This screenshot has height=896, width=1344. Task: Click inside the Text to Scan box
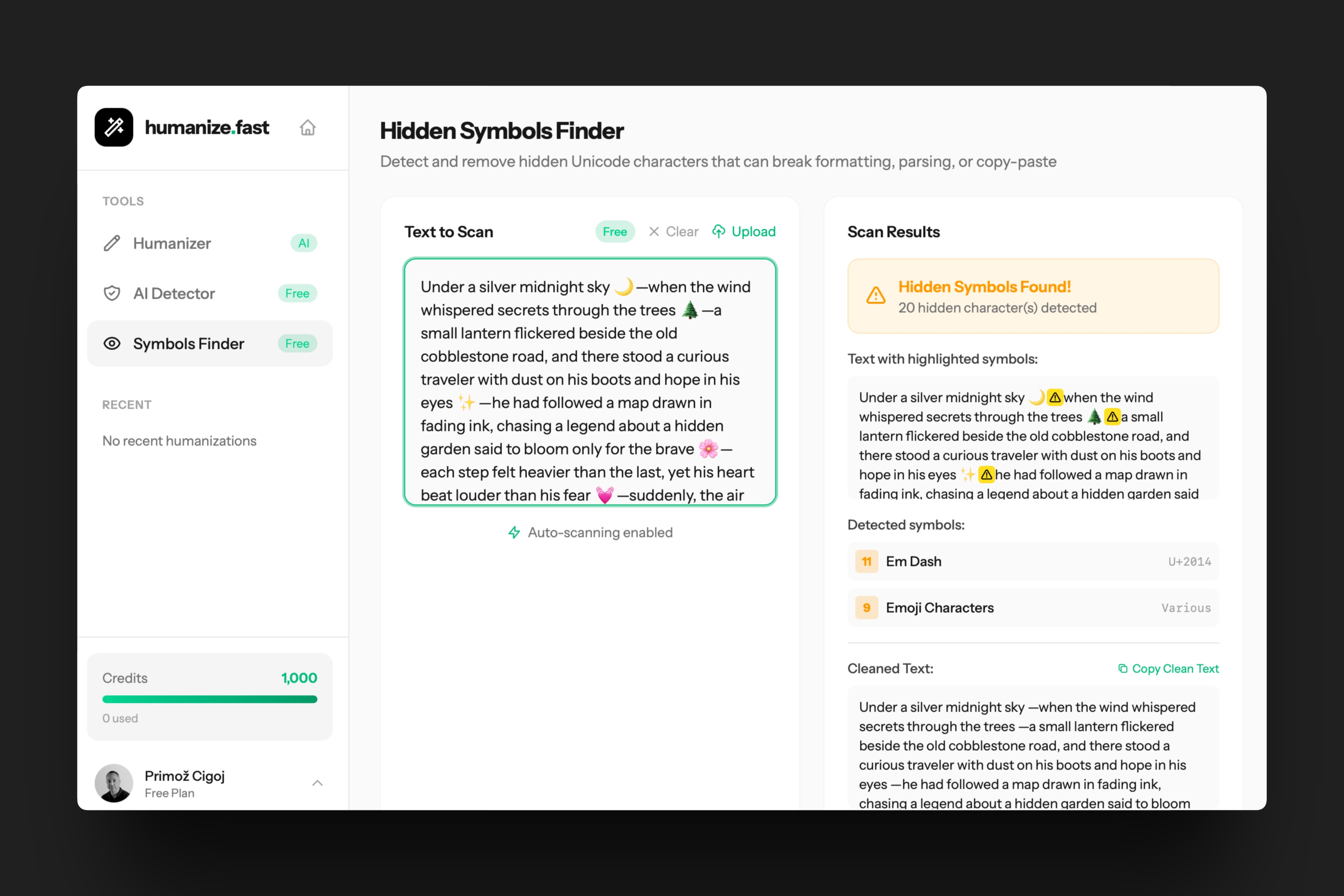tap(590, 382)
